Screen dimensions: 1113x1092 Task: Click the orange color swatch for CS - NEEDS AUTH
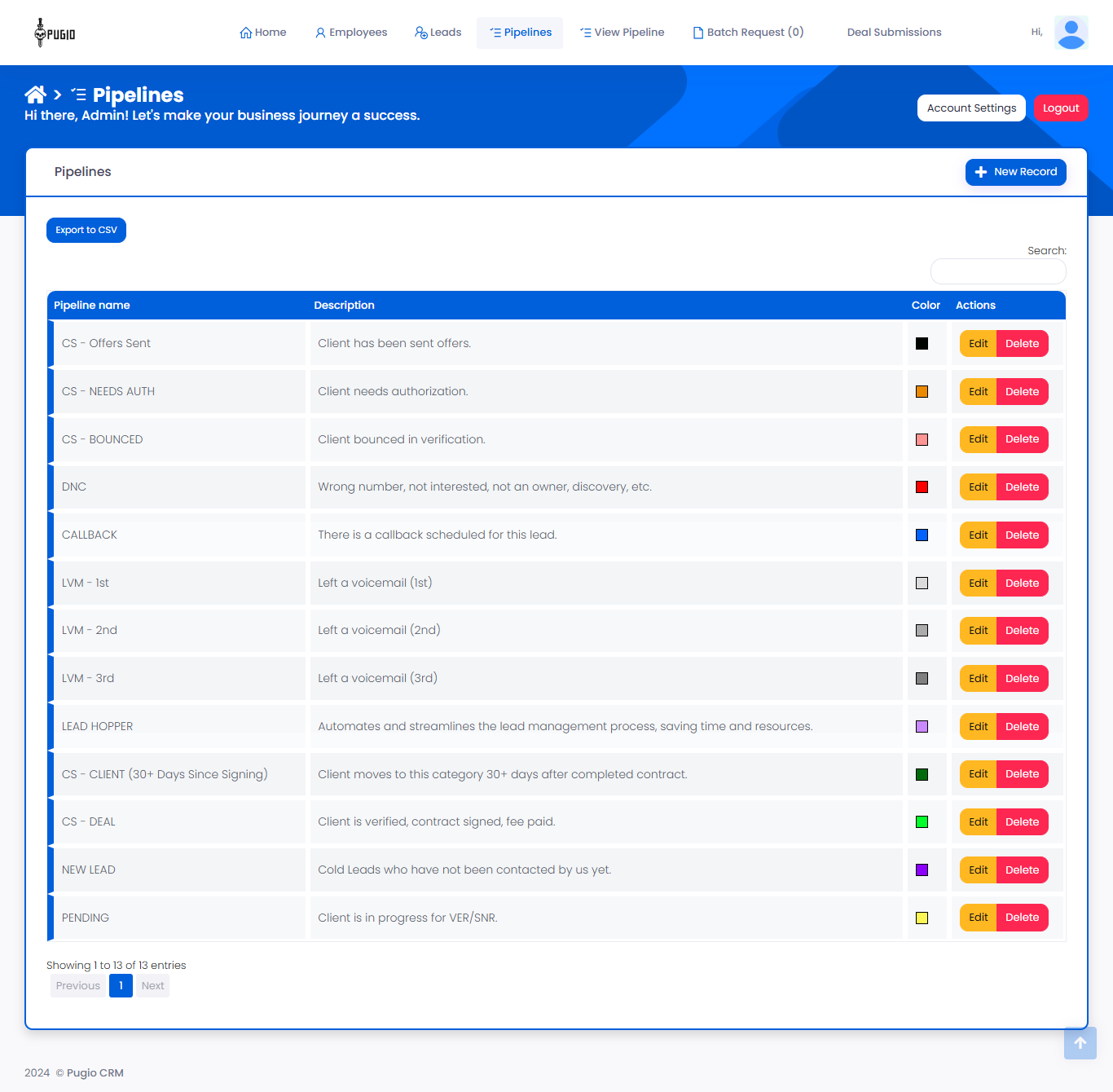922,391
